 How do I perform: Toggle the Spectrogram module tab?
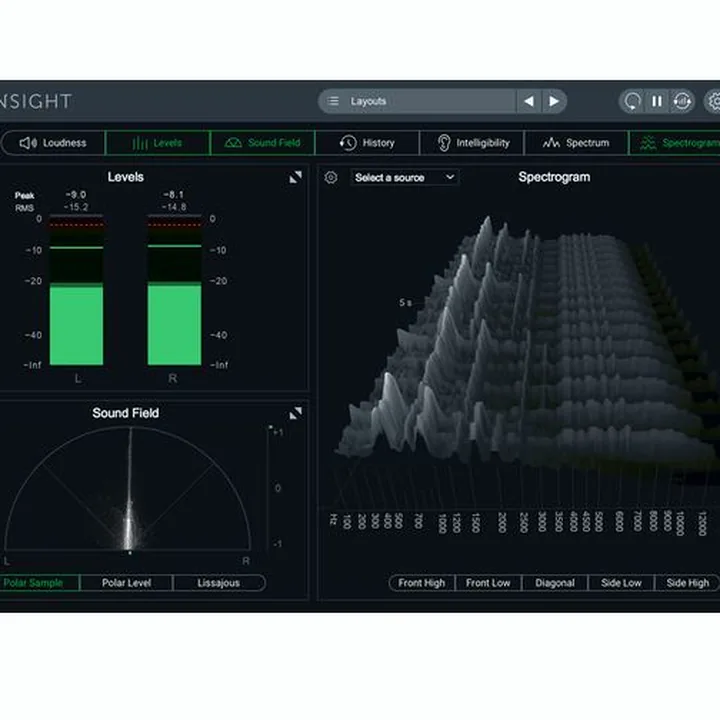tap(674, 143)
